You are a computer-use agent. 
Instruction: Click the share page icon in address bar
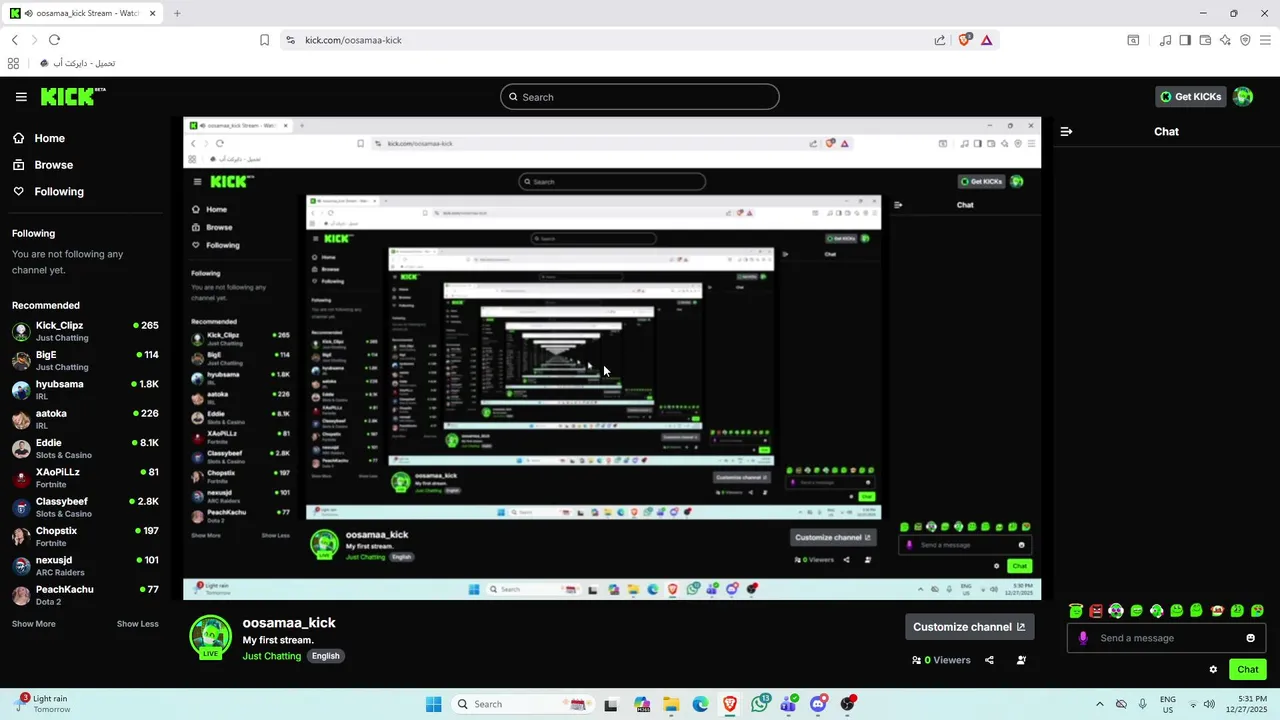(x=940, y=40)
